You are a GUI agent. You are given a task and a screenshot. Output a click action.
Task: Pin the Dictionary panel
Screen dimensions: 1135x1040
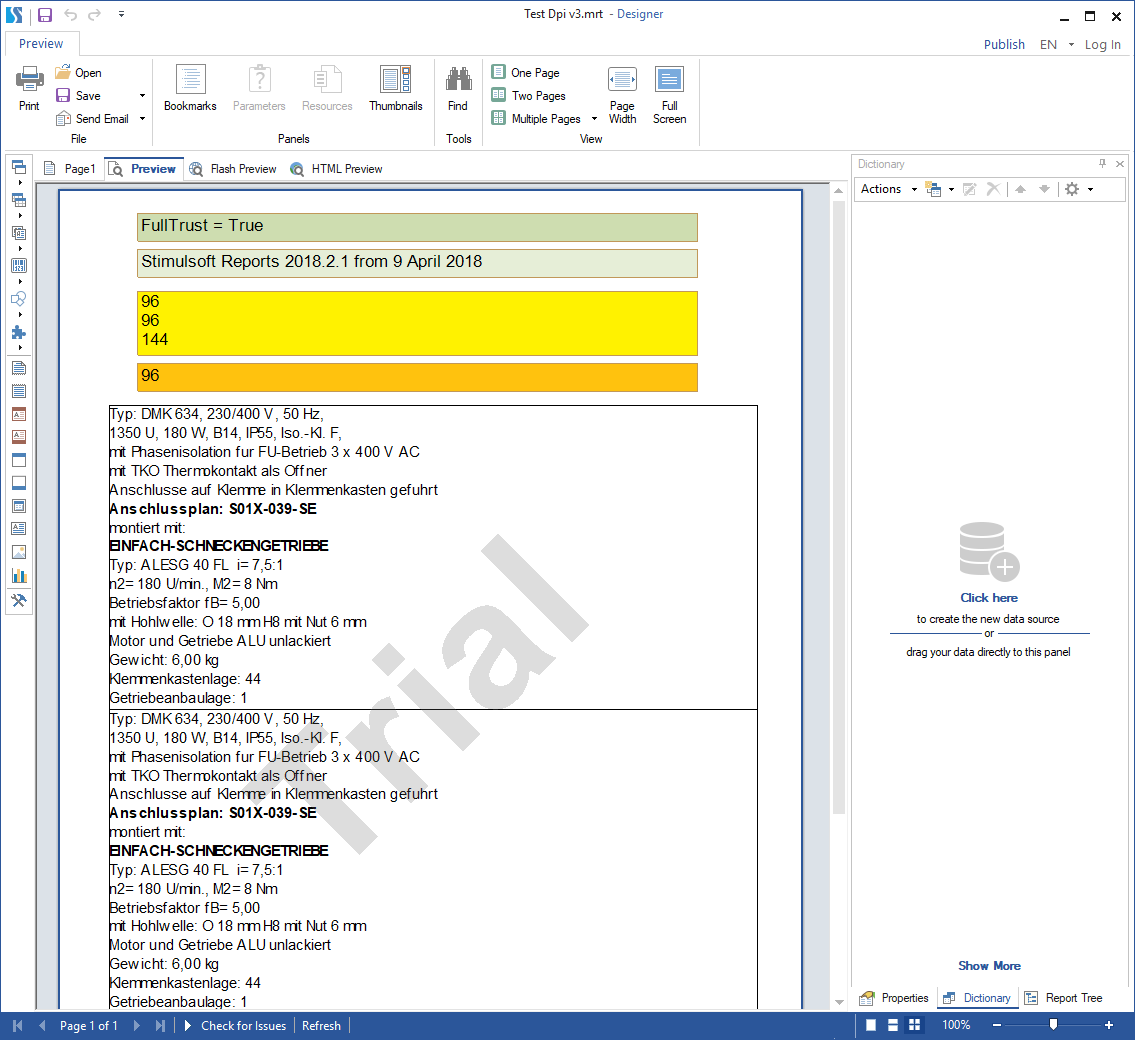(1102, 164)
